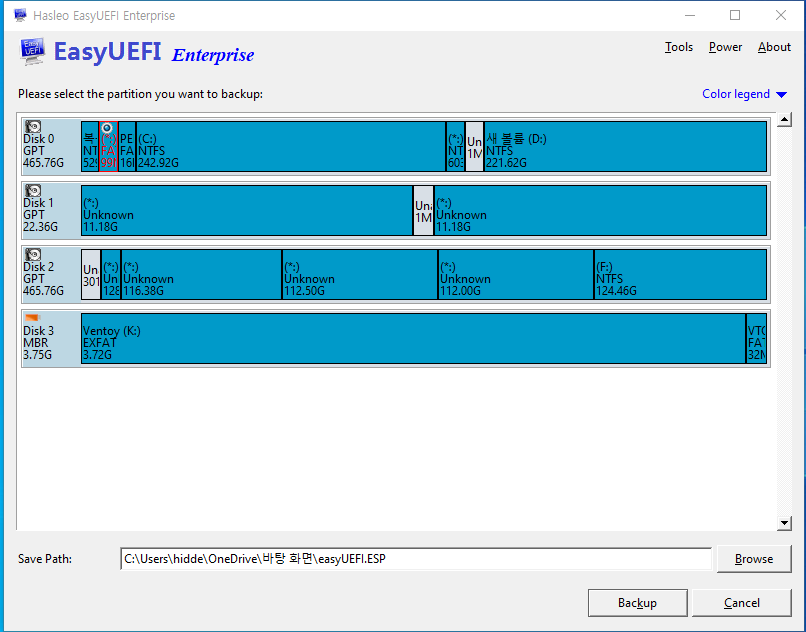Click the EasyUEFI logo icon in header

pyautogui.click(x=32, y=51)
